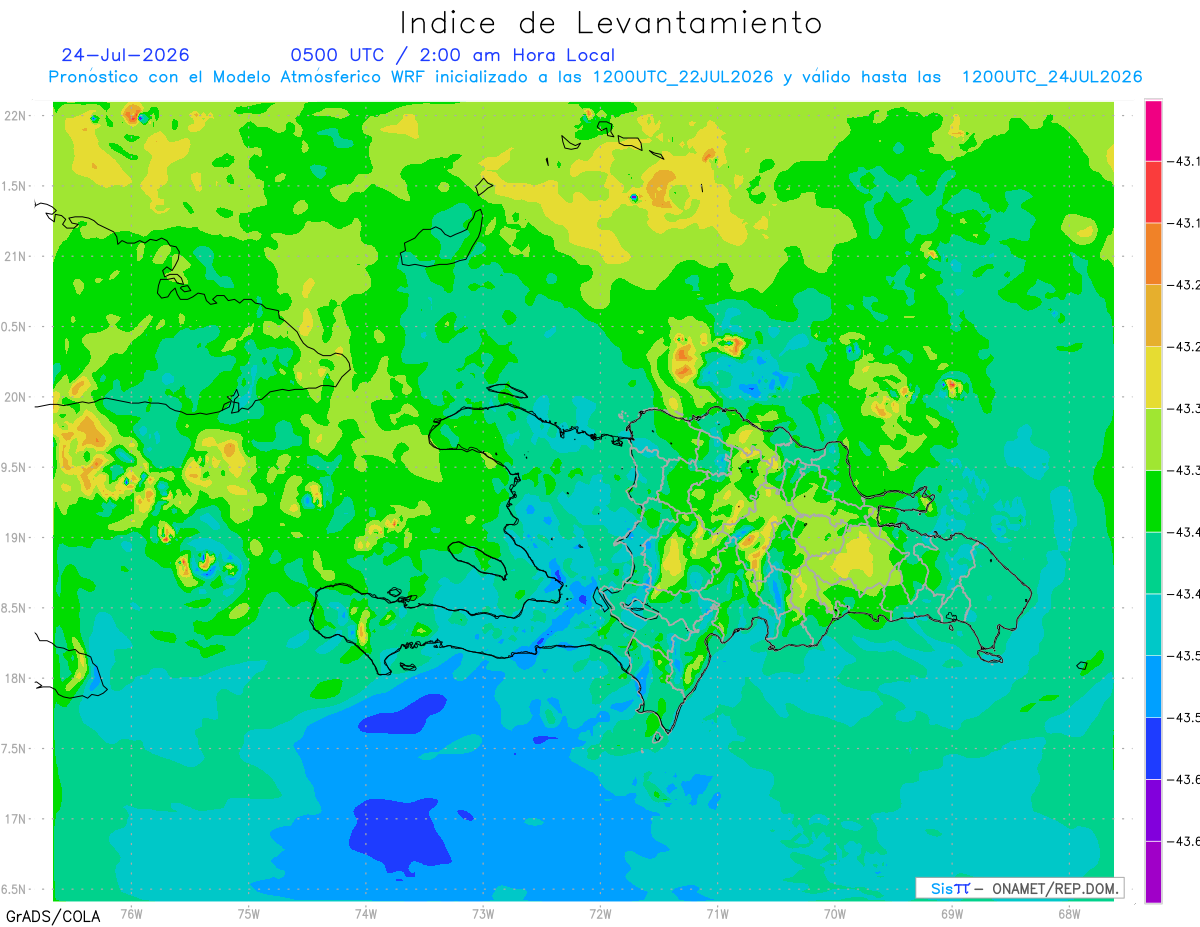Click the 'SisTT - ONAMET/REP.DOM.' credit box
1200x927 pixels.
tap(1019, 888)
